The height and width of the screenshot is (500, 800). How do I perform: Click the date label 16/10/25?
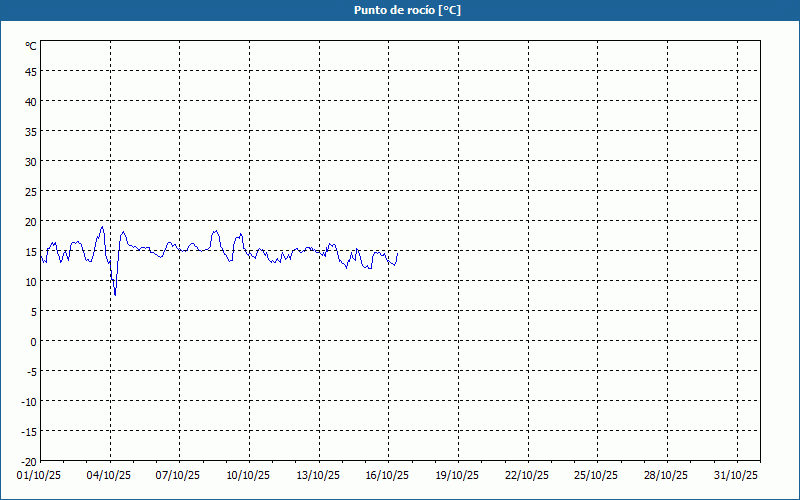[387, 476]
